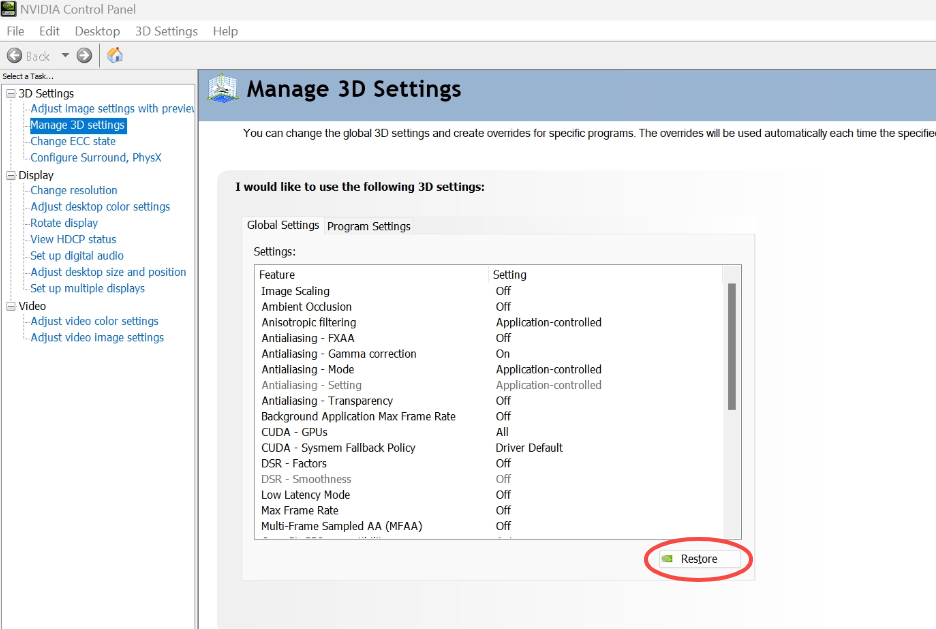Select the Image Scaling row
Screen dimensions: 936x629
point(489,291)
